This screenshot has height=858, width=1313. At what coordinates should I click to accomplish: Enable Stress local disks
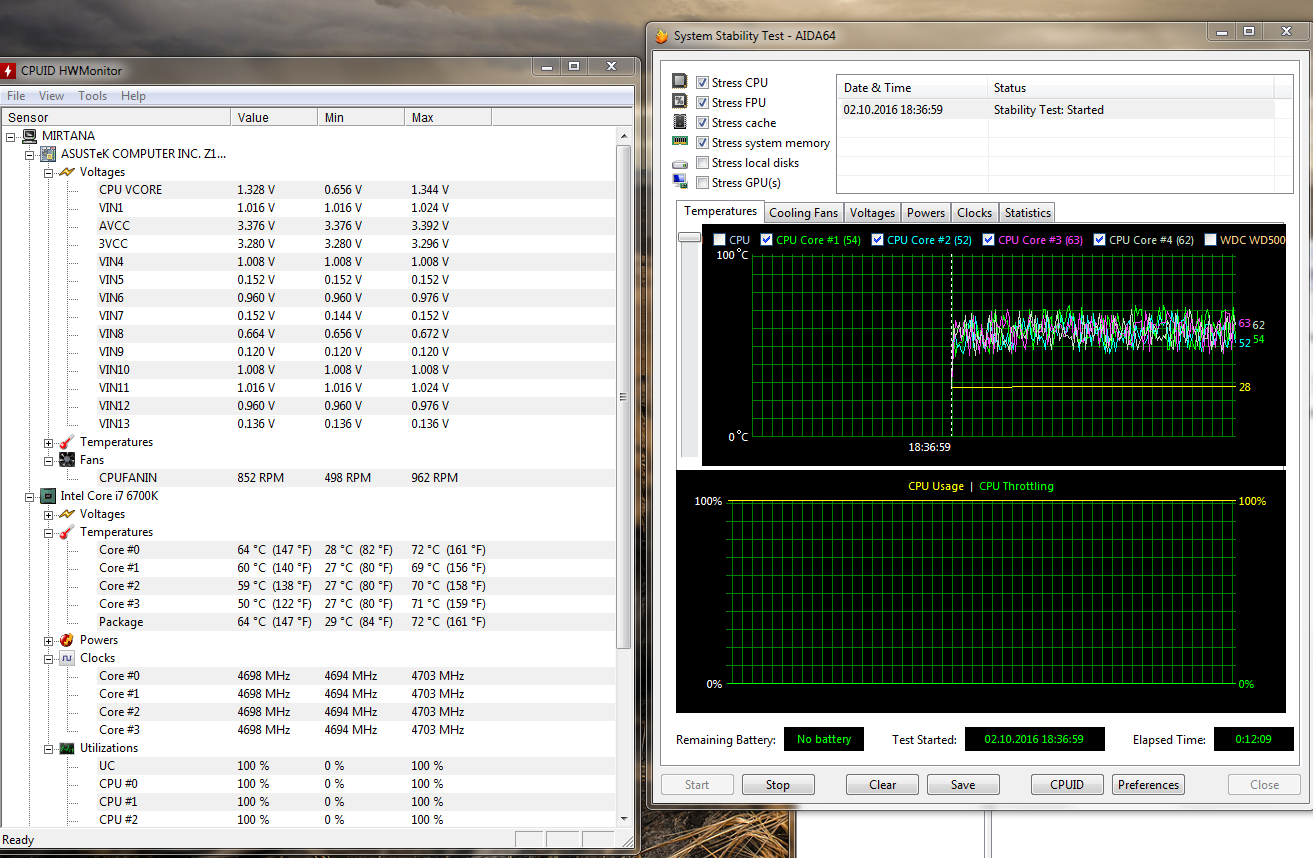click(703, 162)
